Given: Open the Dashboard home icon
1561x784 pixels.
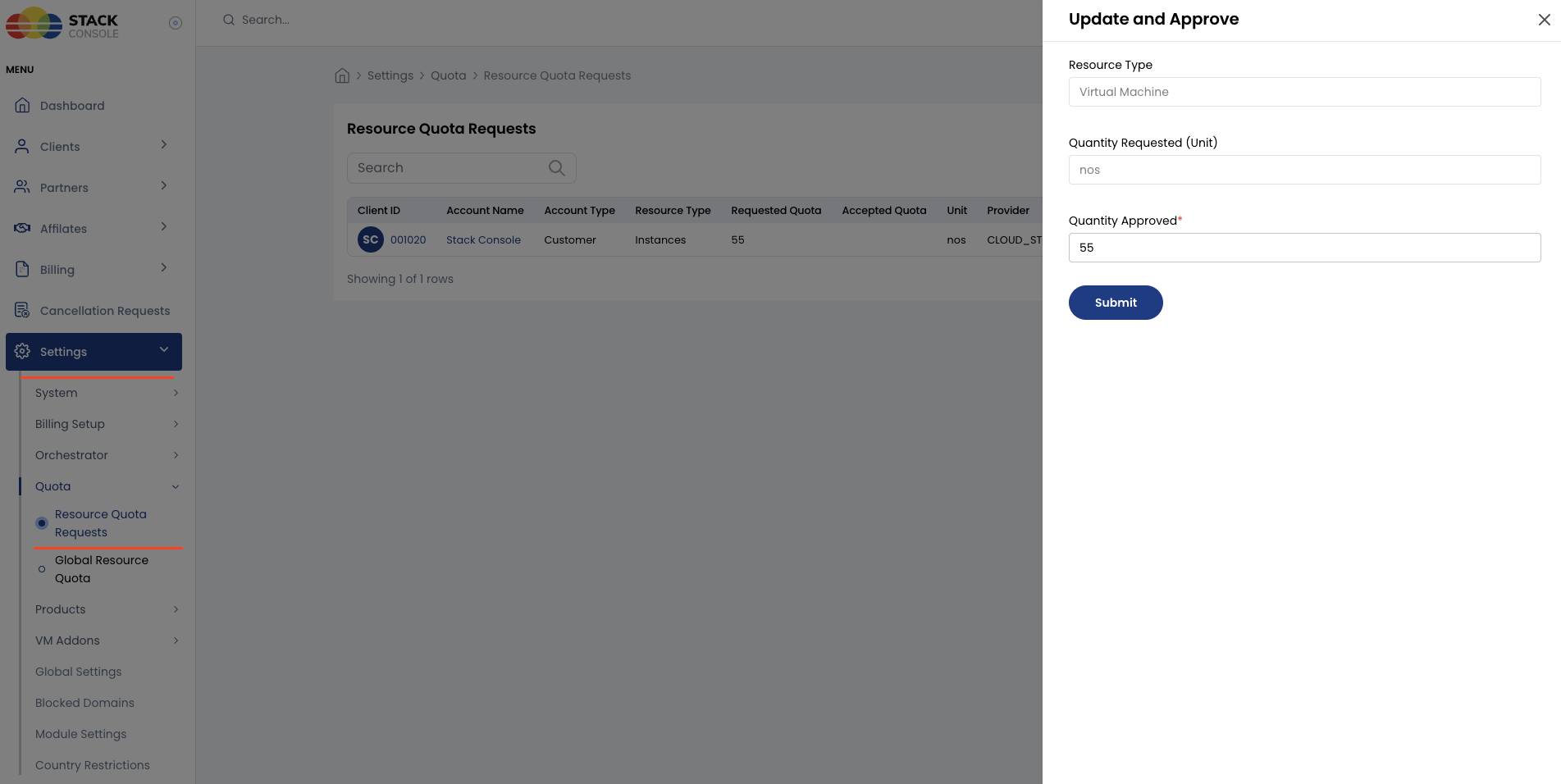Looking at the screenshot, I should pyautogui.click(x=22, y=106).
